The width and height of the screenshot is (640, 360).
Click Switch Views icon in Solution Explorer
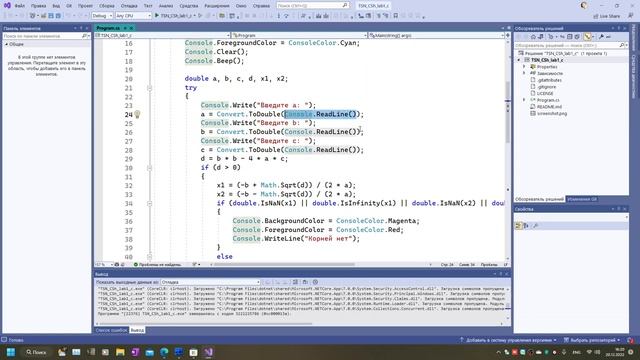(x=541, y=37)
